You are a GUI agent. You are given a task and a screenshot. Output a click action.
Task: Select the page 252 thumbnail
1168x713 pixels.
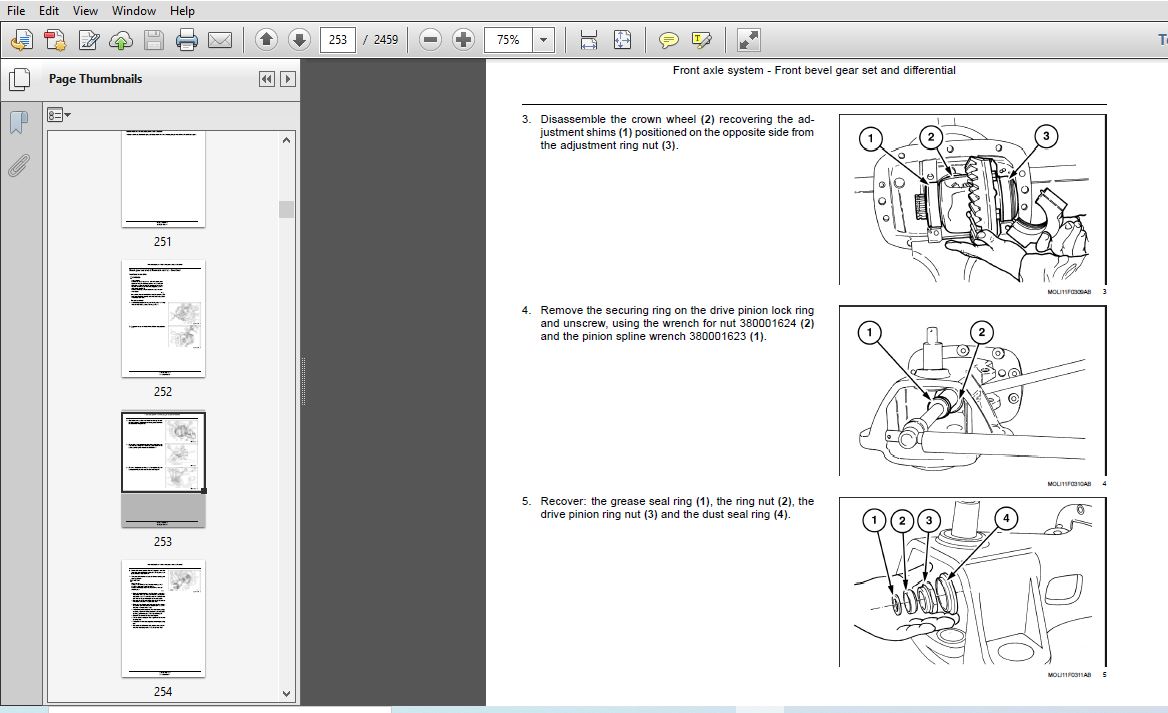coord(163,319)
